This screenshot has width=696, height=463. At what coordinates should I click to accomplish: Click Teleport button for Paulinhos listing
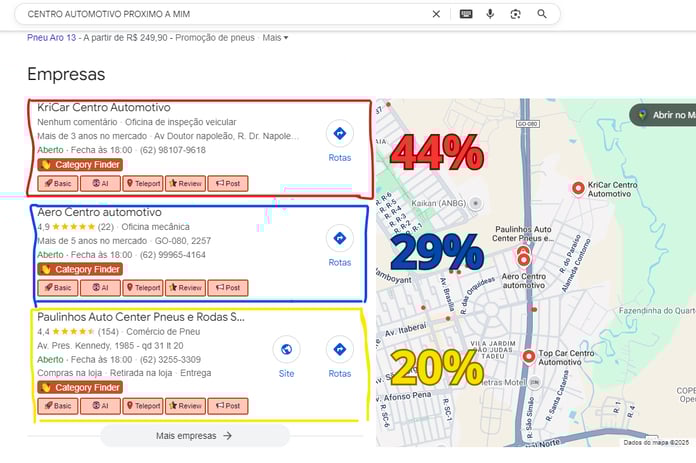pyautogui.click(x=143, y=406)
